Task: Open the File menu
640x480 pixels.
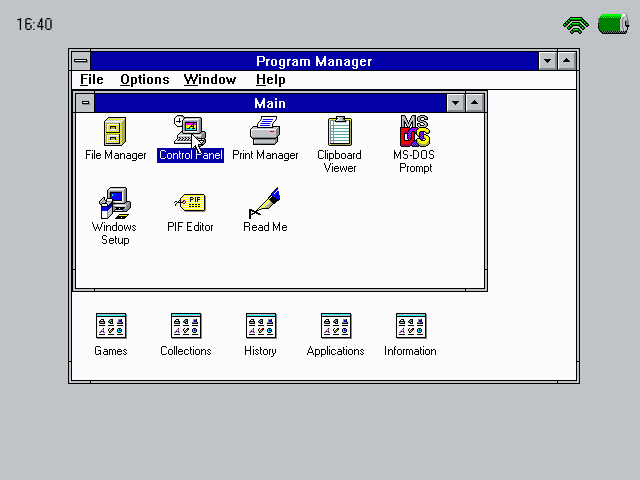Action: (x=91, y=80)
